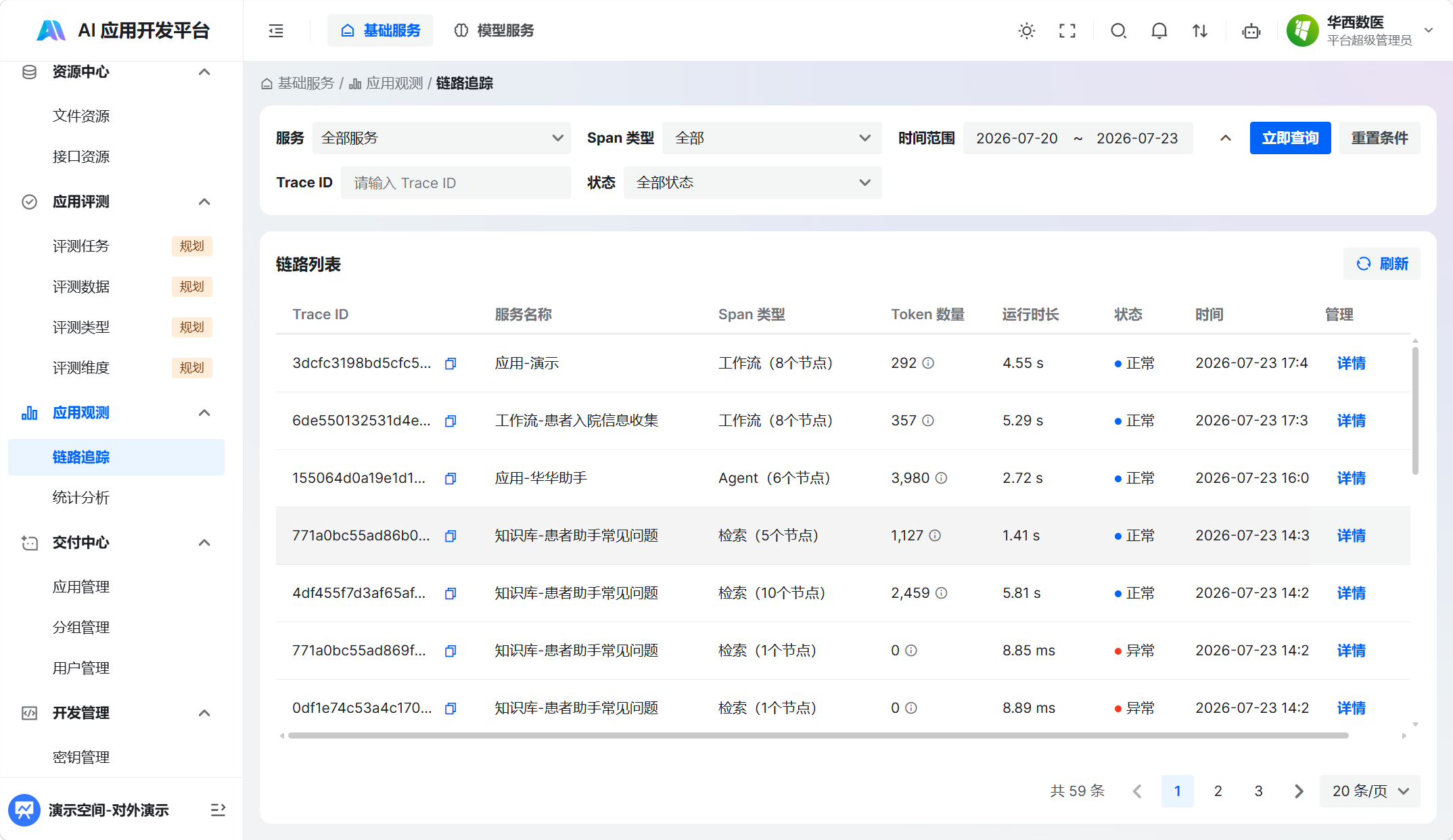
Task: Click the table horizontal scrollbar
Action: [818, 735]
